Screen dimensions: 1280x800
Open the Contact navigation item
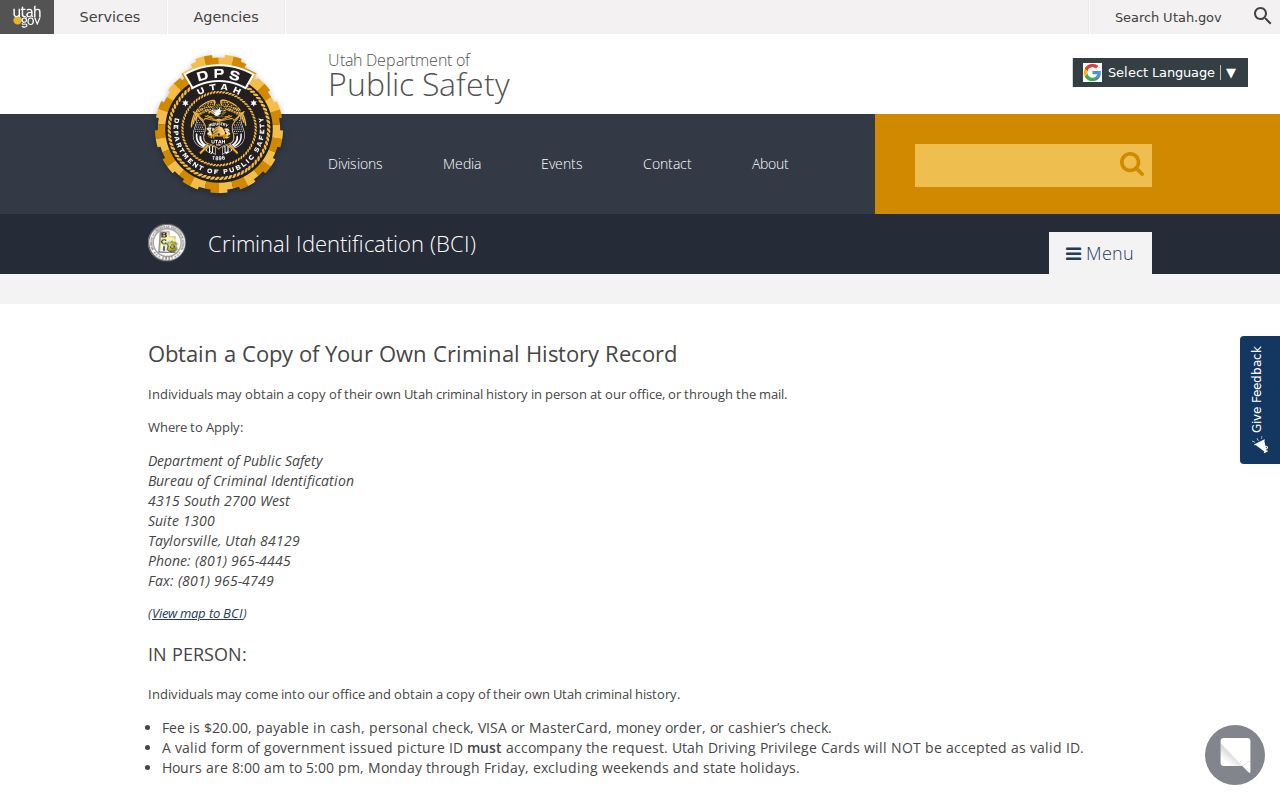[x=667, y=164]
